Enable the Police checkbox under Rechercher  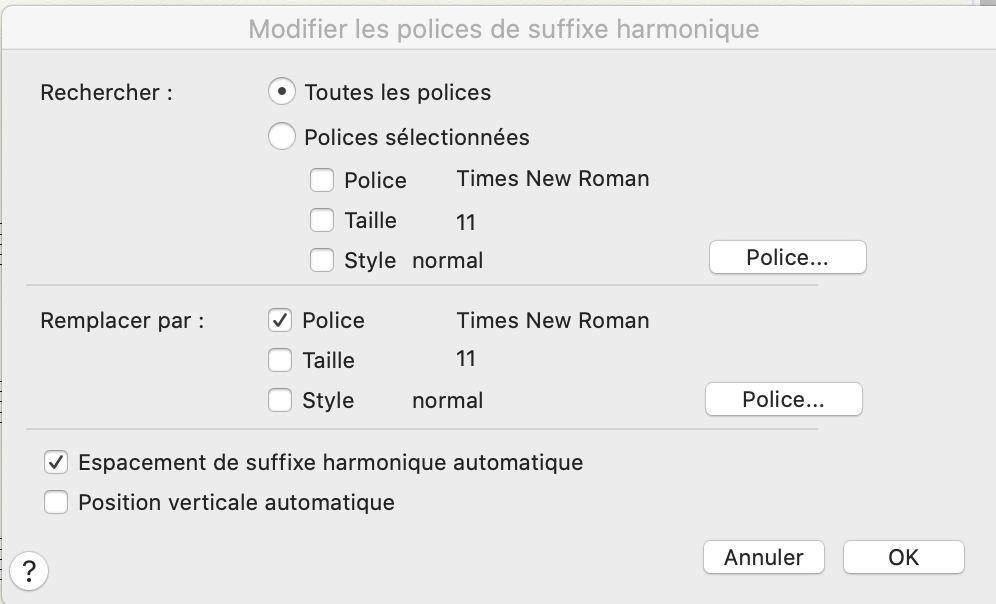[x=322, y=180]
